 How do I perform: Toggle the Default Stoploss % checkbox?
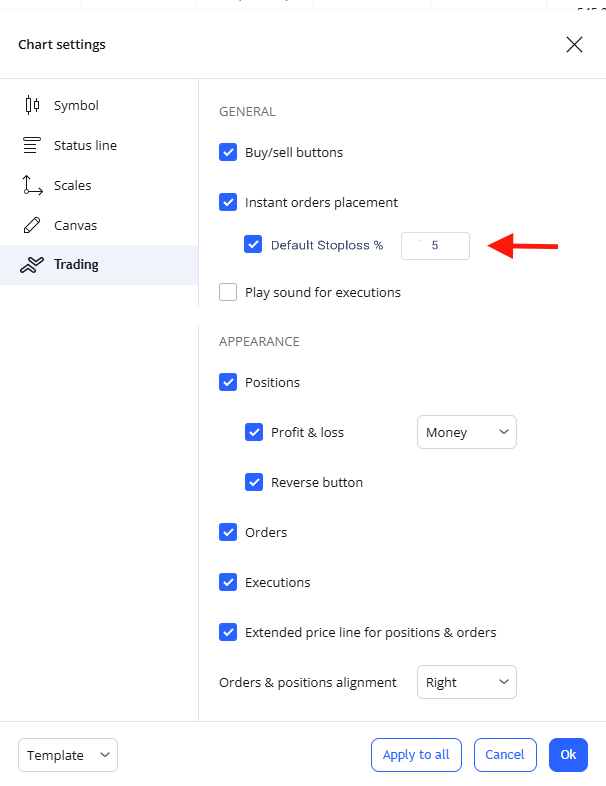pyautogui.click(x=254, y=245)
